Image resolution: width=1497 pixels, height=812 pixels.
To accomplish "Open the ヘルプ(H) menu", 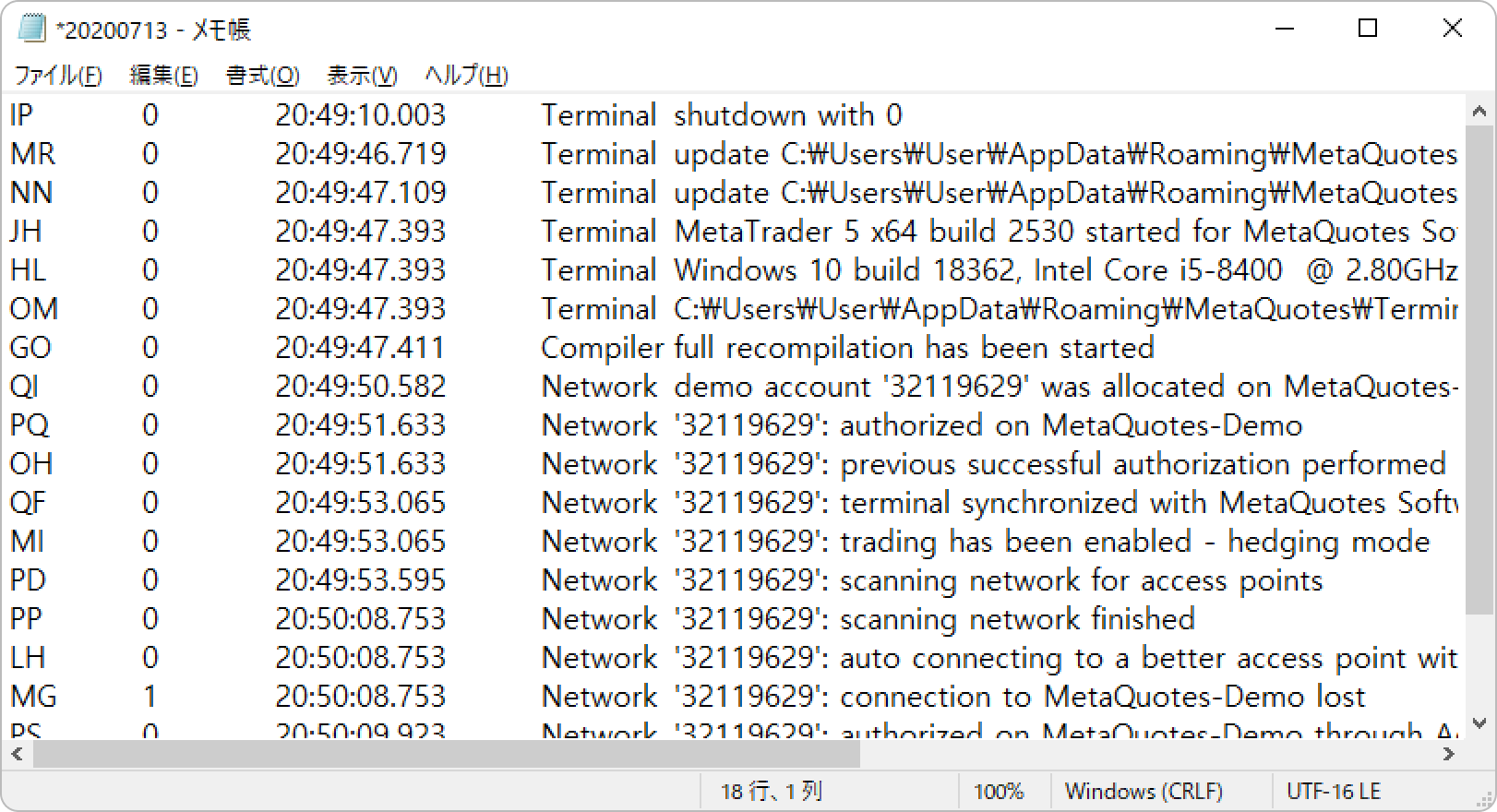I will pyautogui.click(x=466, y=76).
